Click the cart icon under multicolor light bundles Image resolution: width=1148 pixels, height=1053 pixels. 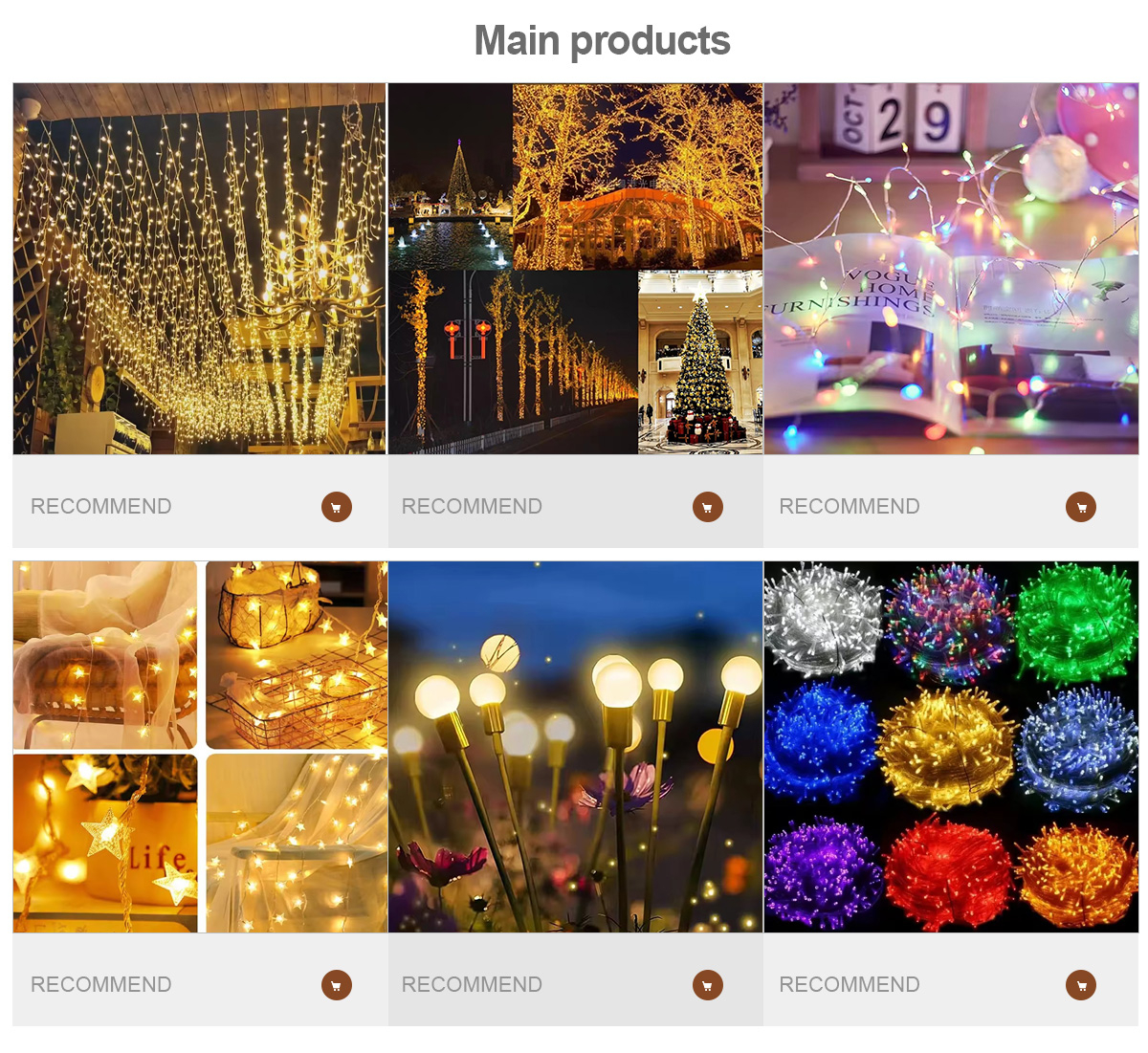1081,985
